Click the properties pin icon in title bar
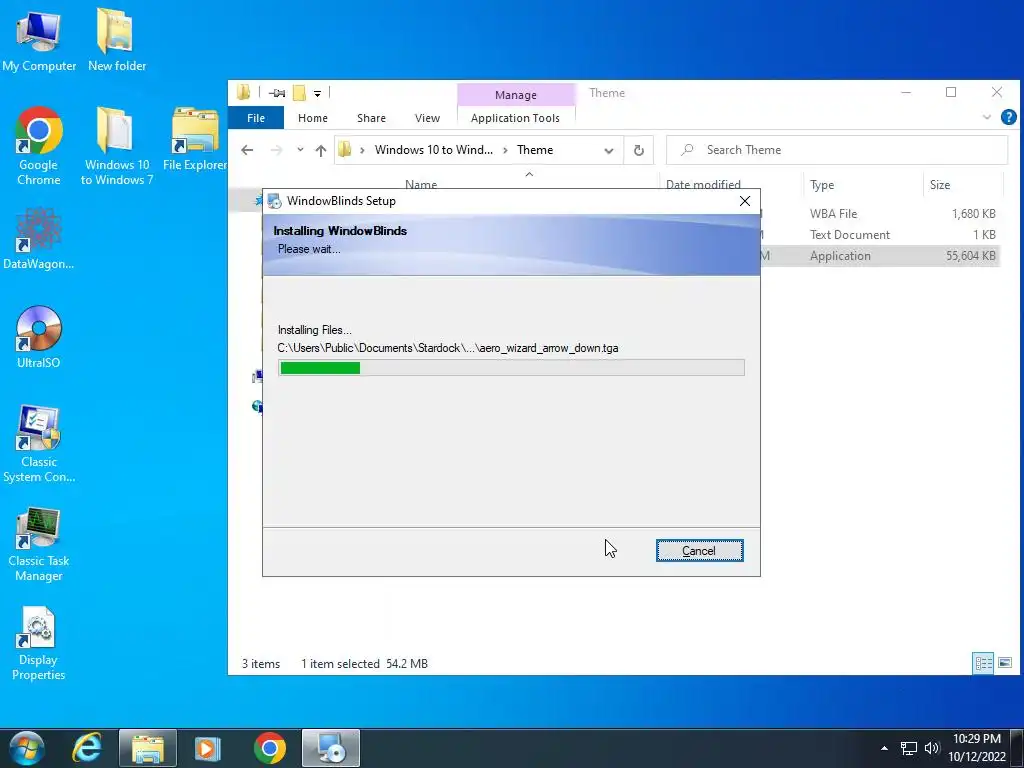The height and width of the screenshot is (768, 1024). coord(277,93)
